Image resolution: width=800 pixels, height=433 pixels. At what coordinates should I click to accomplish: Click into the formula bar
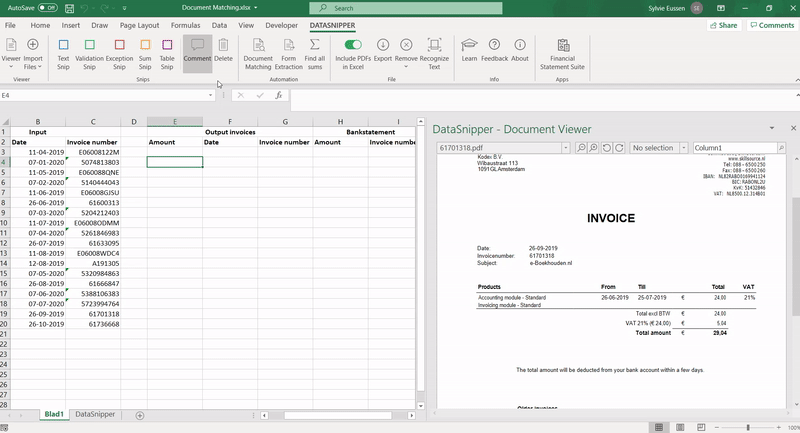[541, 95]
